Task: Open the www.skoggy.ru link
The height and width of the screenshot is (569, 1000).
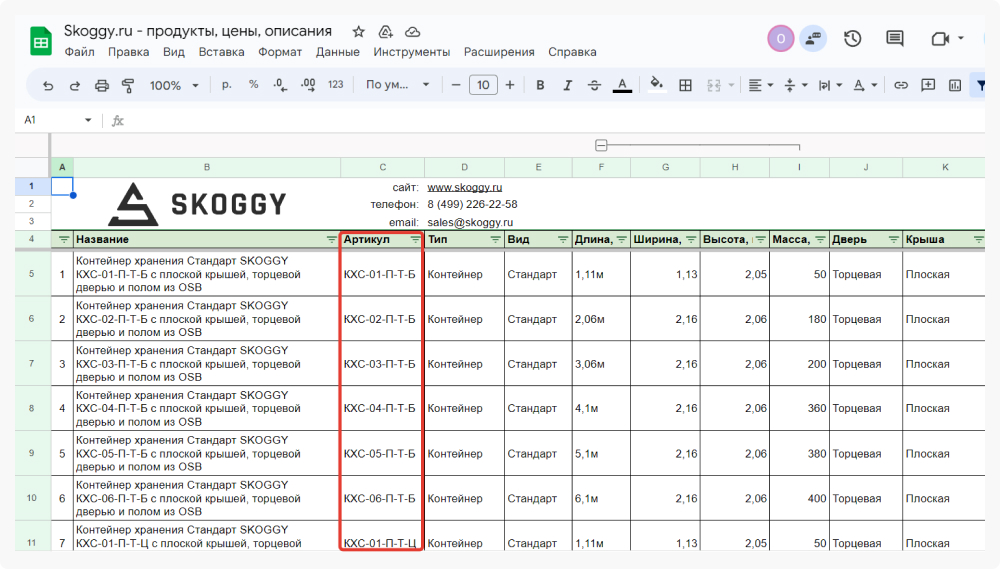Action: (464, 187)
